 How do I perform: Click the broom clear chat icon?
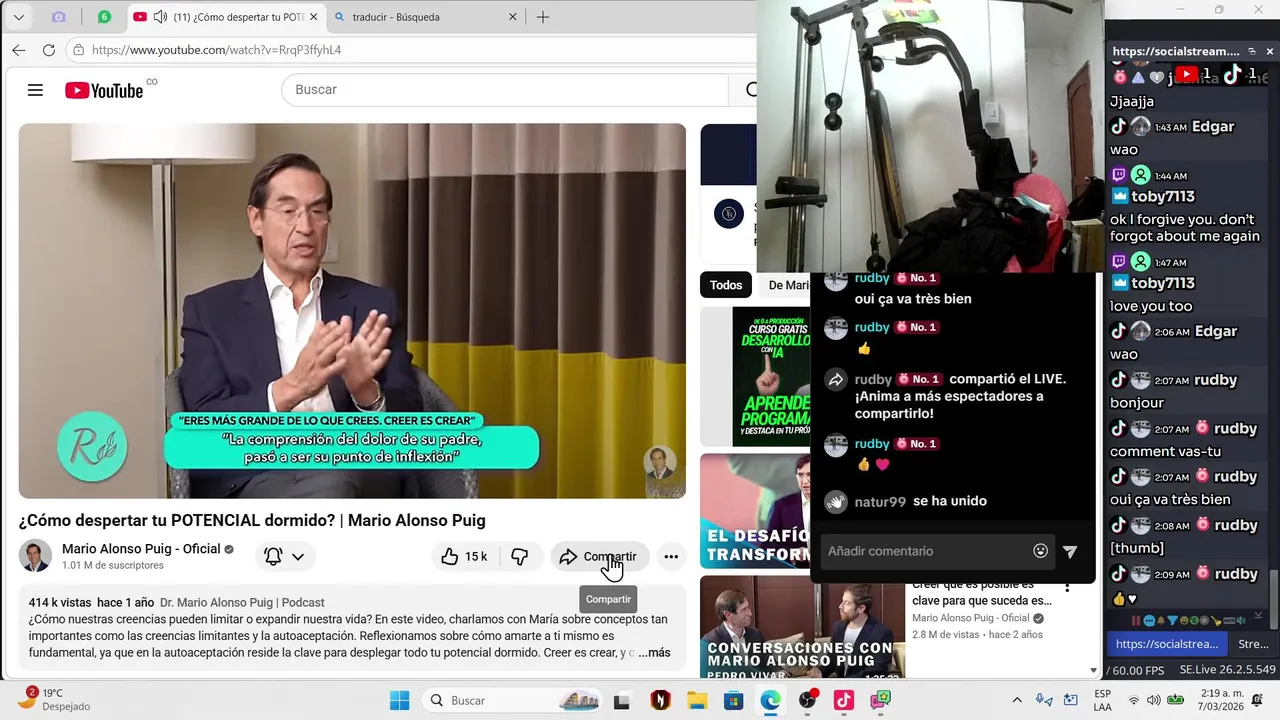[1216, 621]
